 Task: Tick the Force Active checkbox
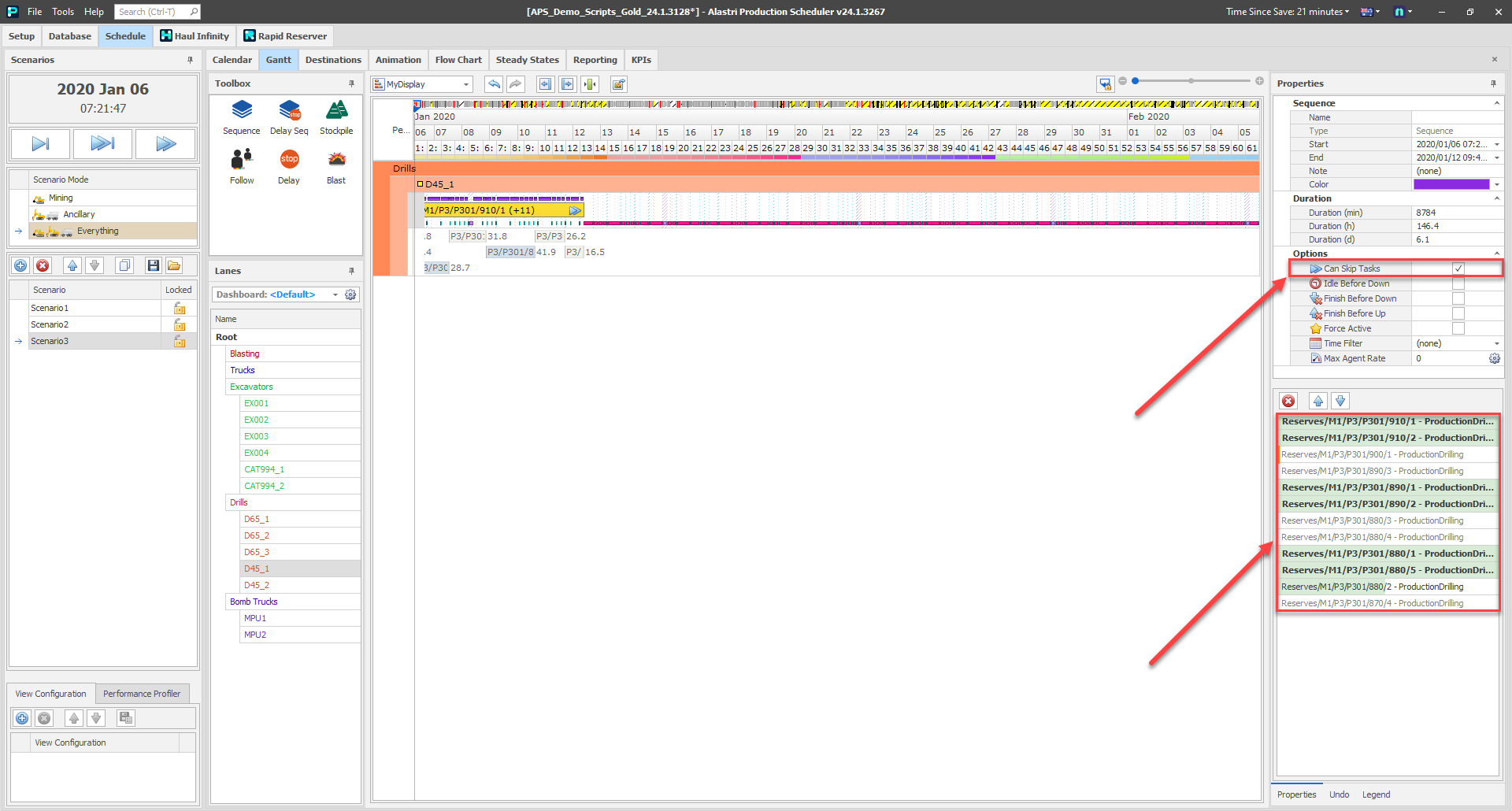point(1458,328)
